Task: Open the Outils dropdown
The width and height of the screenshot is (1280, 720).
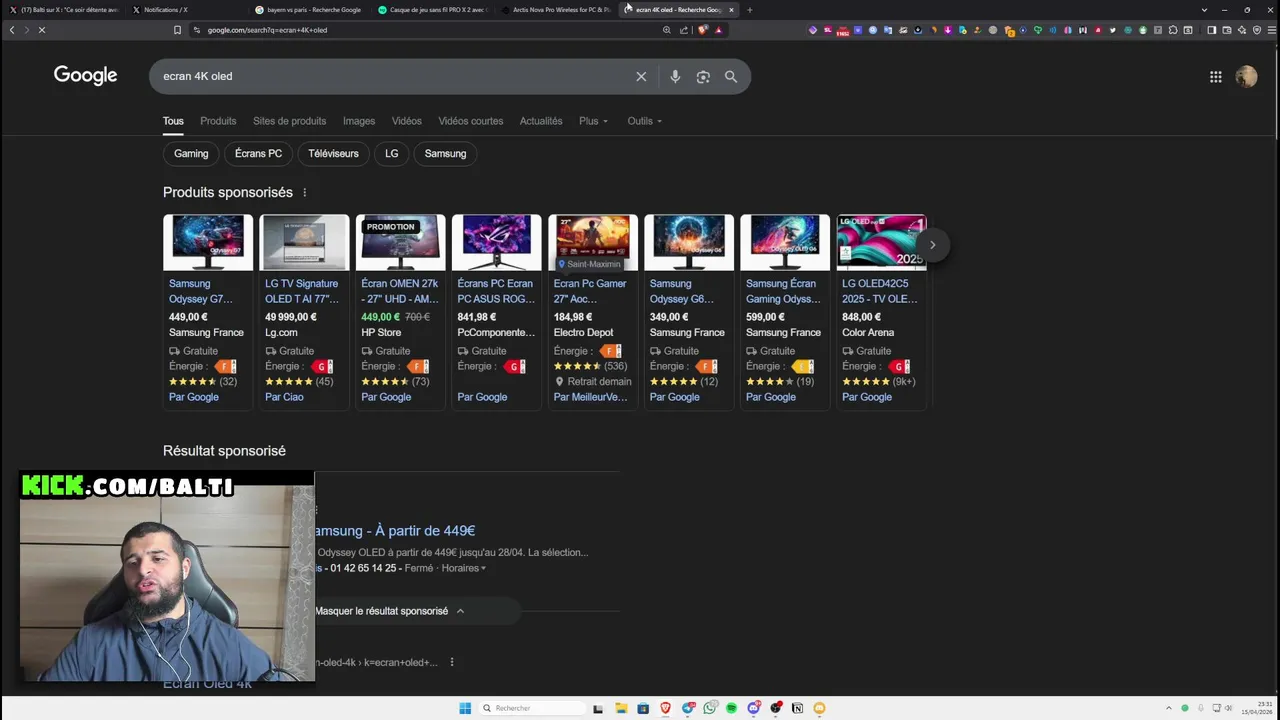Action: [644, 121]
